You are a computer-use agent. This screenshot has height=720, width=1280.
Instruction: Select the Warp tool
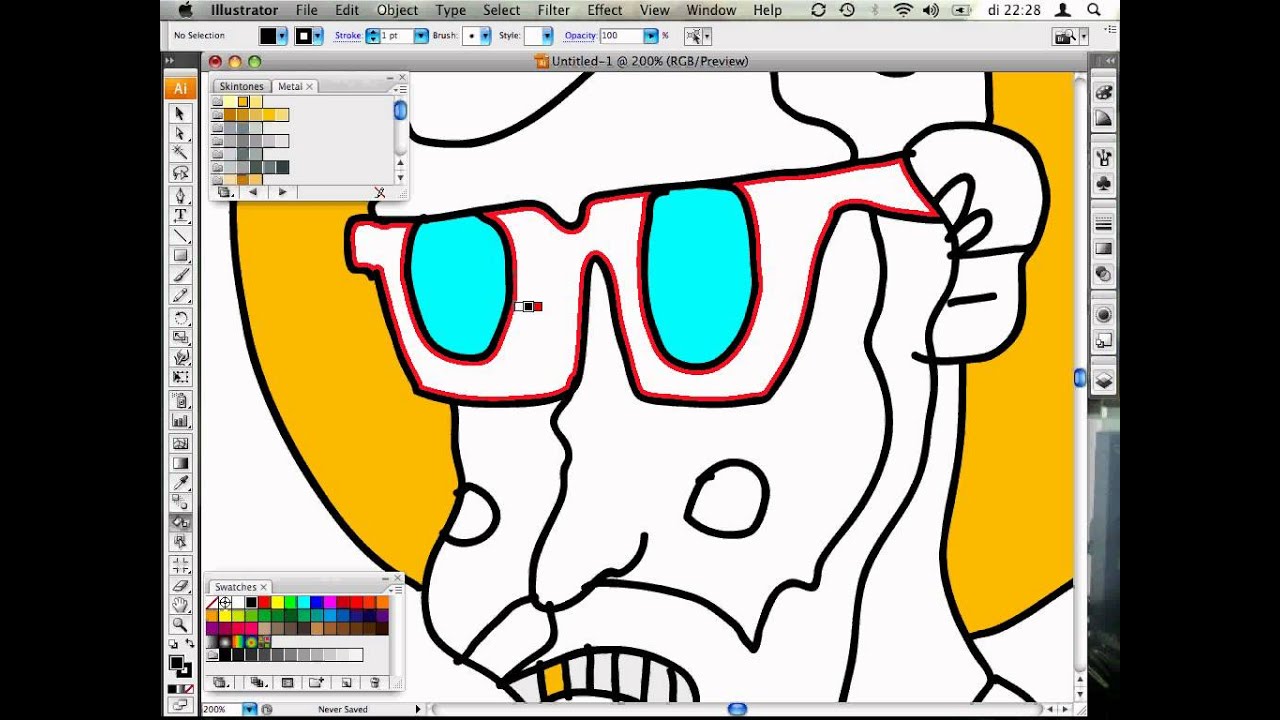coord(181,358)
